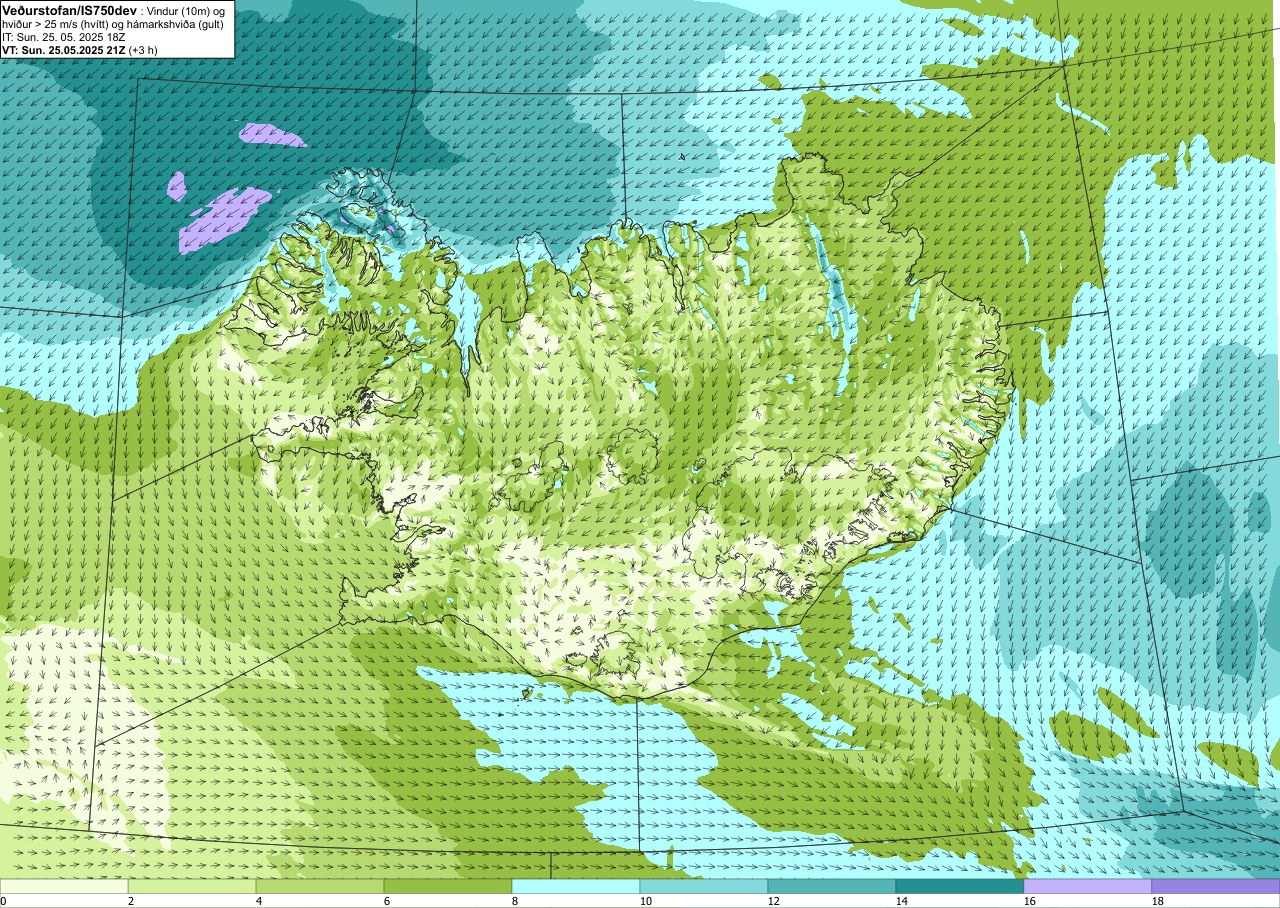Click the '16' legend scale label
The width and height of the screenshot is (1280, 908).
(1030, 901)
